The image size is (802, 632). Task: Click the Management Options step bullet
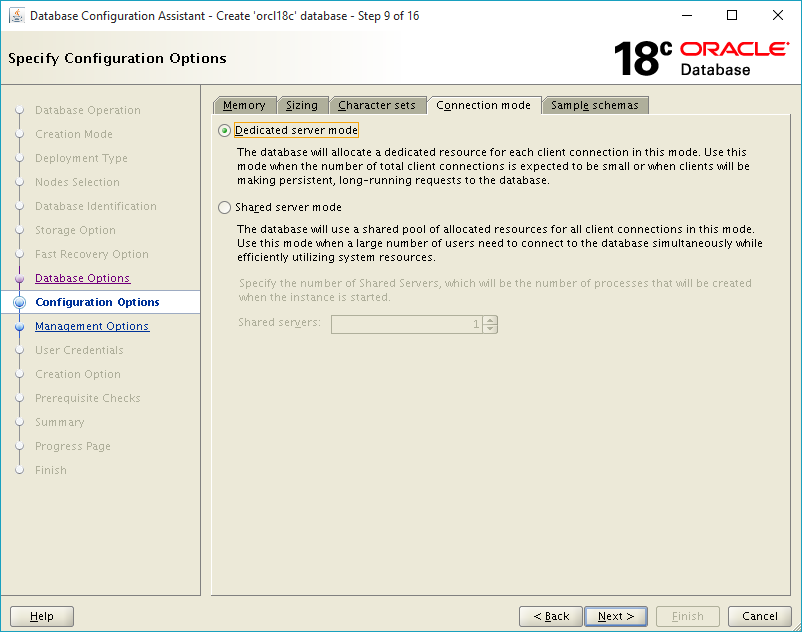20,326
